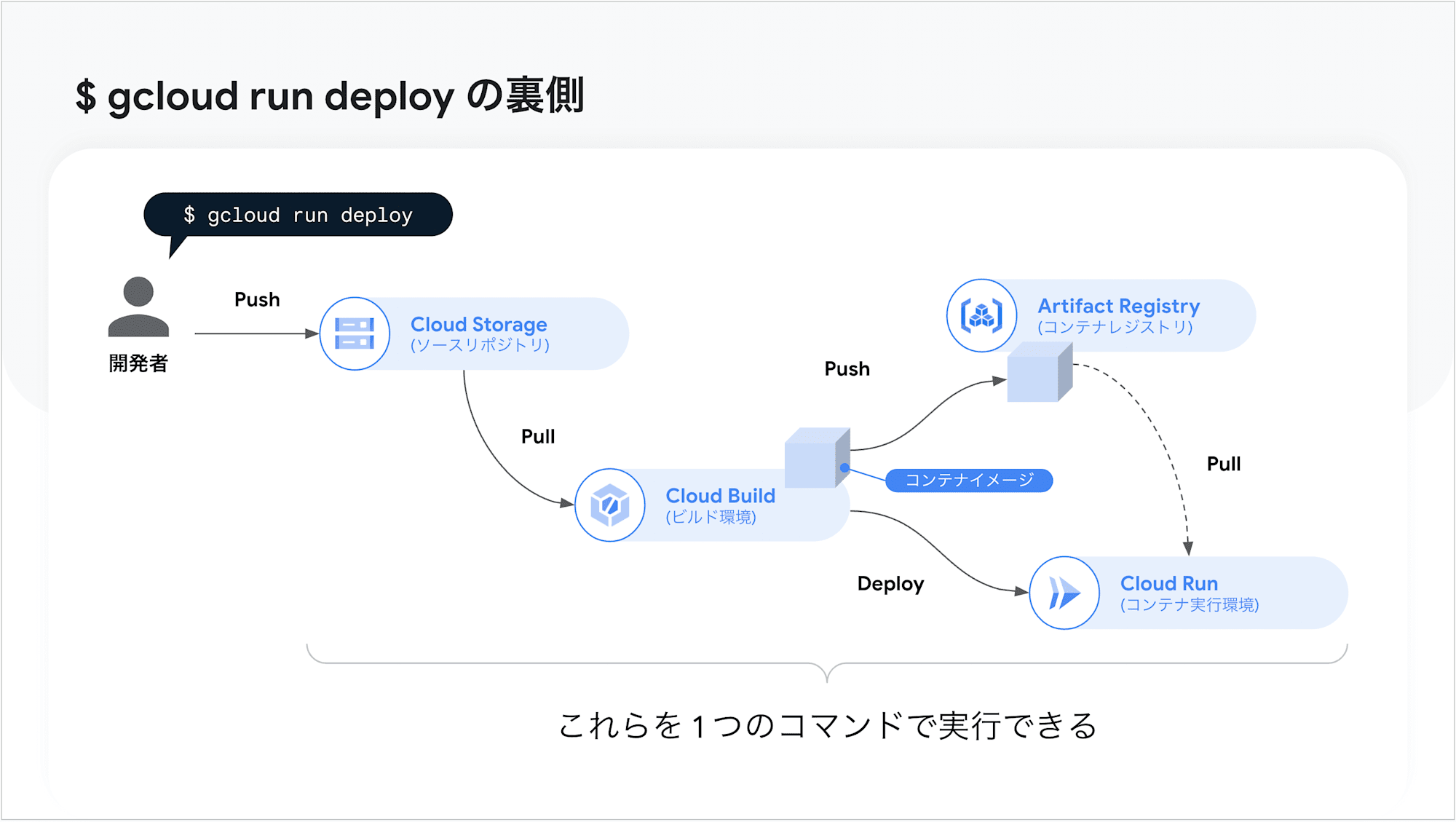Viewport: 1456px width, 822px height.
Task: Click the Cloud Build hexagon icon
Action: 610,505
